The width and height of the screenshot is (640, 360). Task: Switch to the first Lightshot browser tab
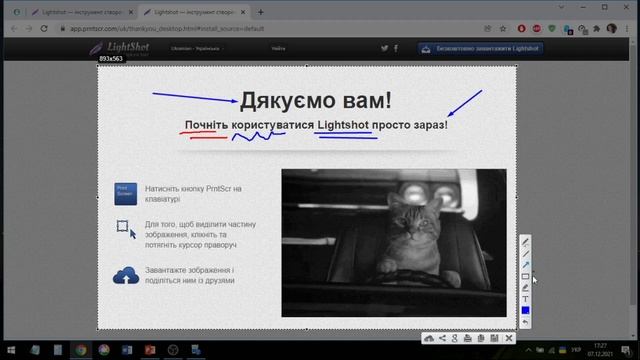tap(82, 13)
